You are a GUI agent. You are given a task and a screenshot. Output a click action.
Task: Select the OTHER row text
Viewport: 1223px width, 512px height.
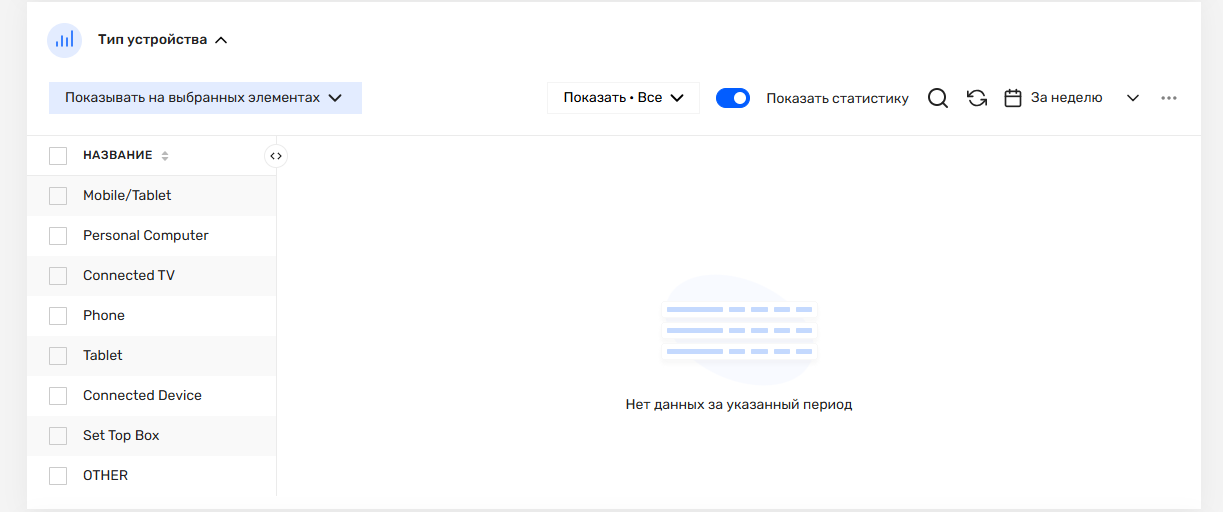coord(105,476)
